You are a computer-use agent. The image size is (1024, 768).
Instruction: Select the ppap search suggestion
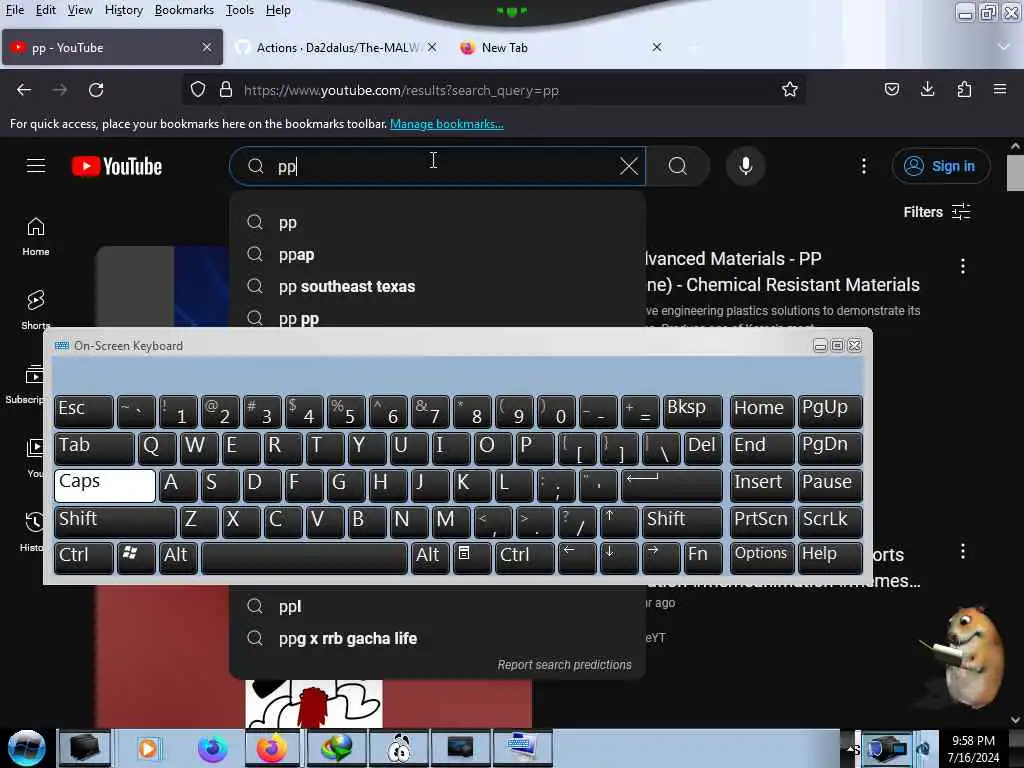[438, 255]
